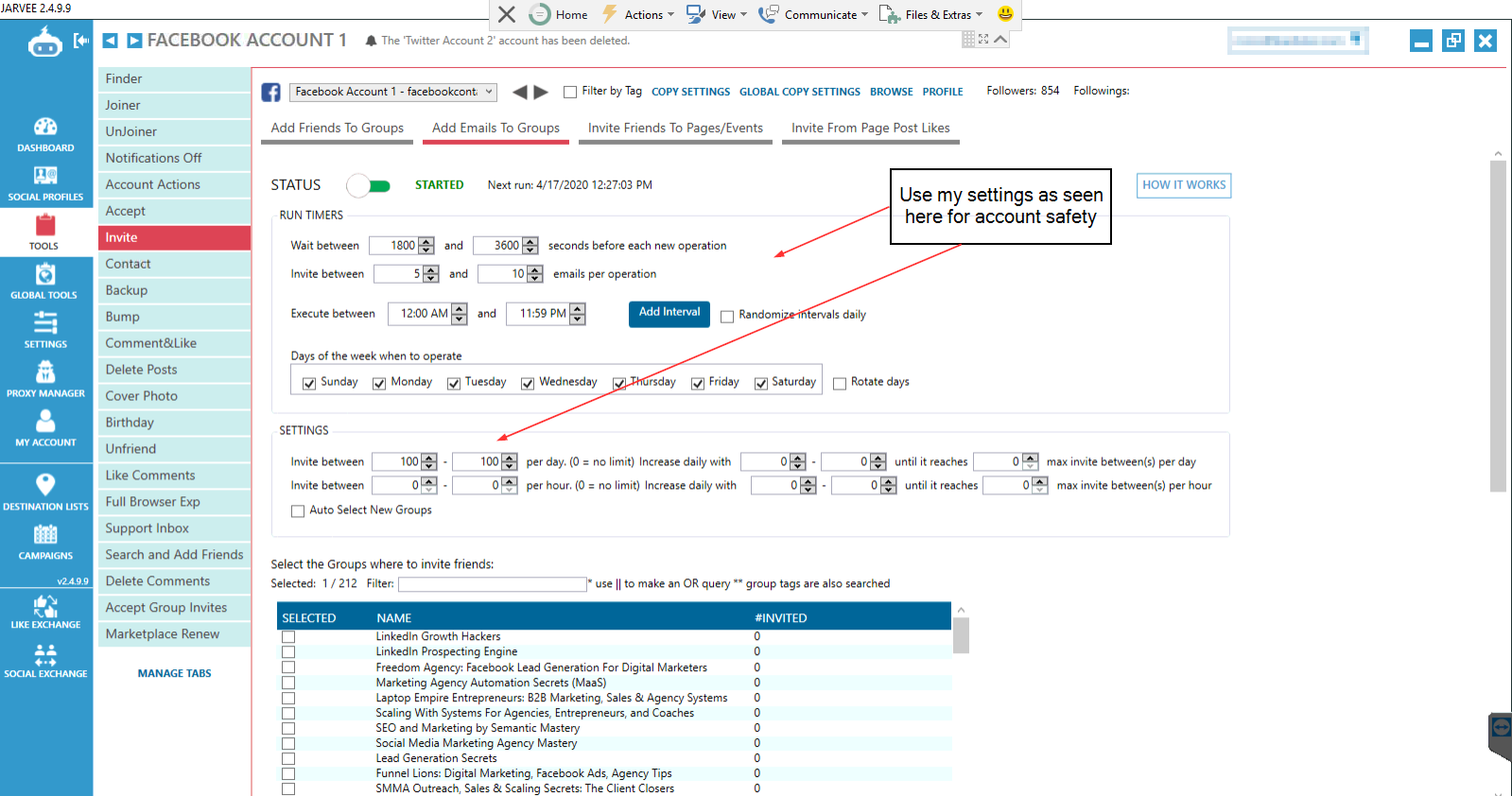This screenshot has width=1512, height=796.
Task: Open Social Profiles in sidebar
Action: (x=45, y=183)
